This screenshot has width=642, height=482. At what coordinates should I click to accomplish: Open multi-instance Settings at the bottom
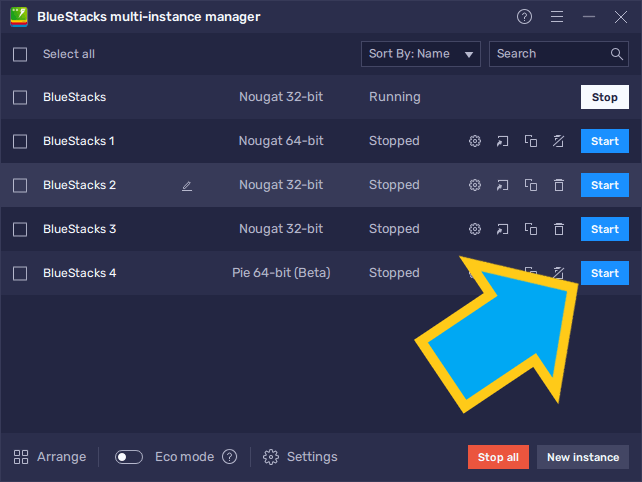click(x=300, y=457)
